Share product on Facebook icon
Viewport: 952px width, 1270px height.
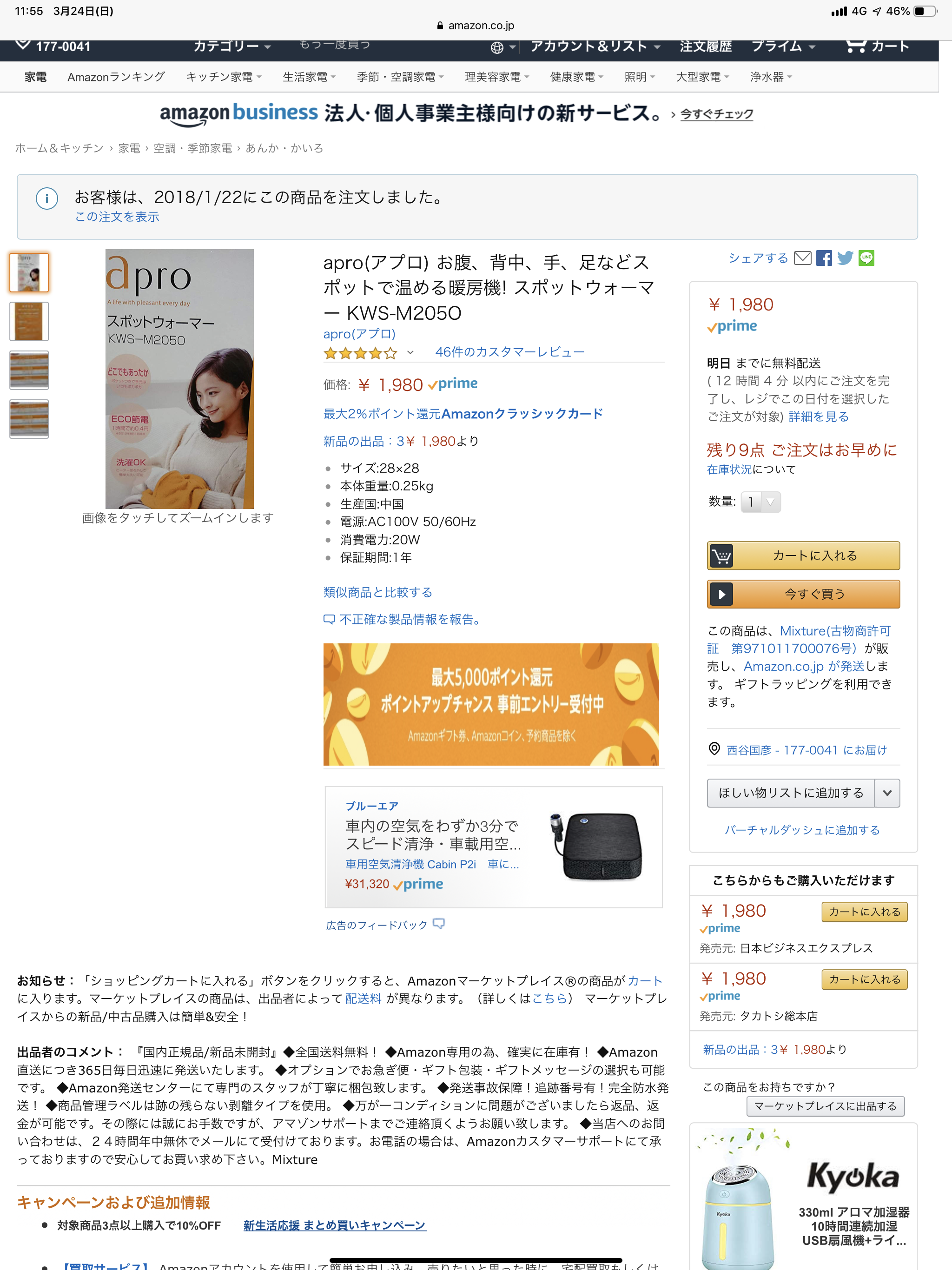point(824,258)
